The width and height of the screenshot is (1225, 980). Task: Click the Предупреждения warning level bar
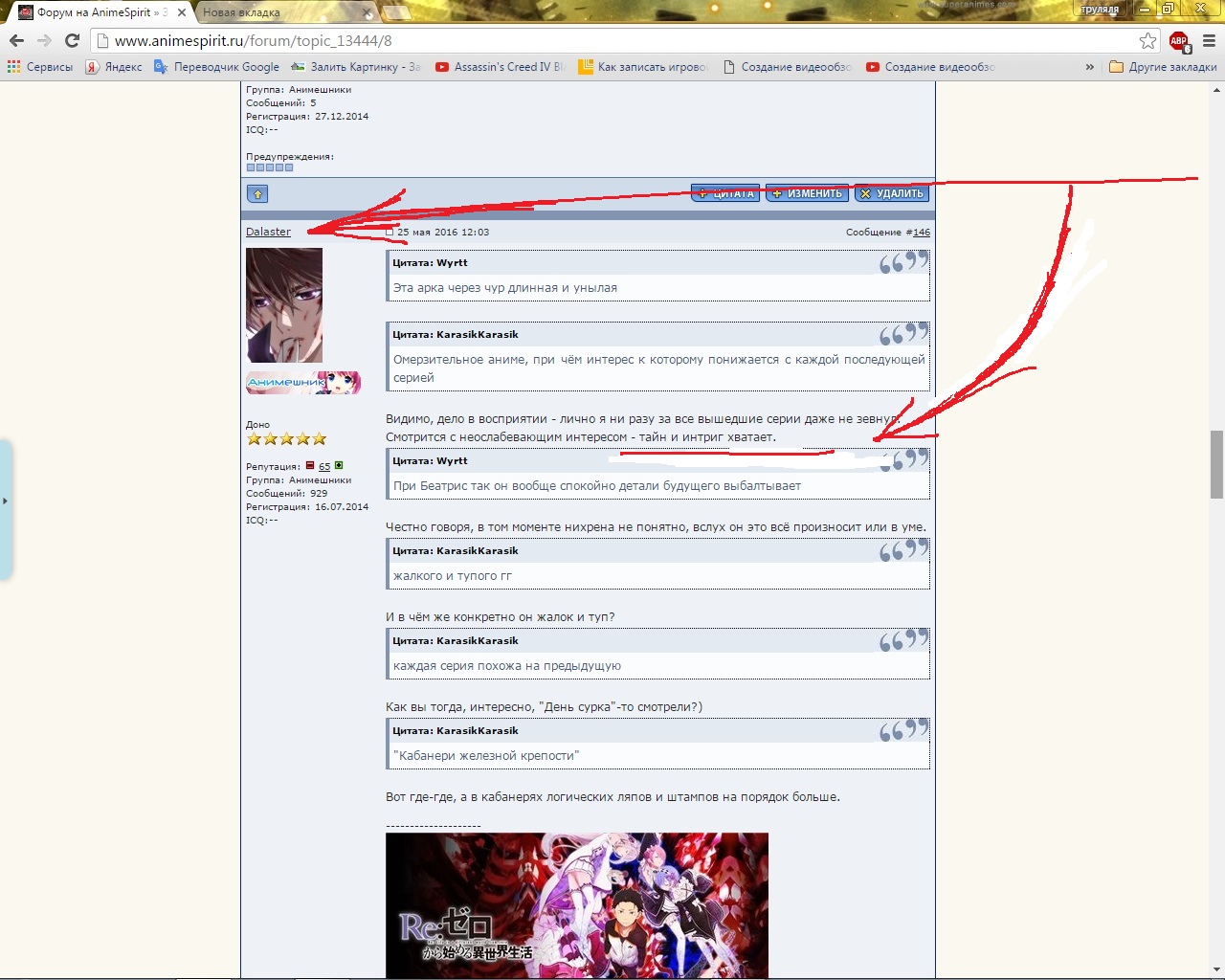click(x=270, y=167)
